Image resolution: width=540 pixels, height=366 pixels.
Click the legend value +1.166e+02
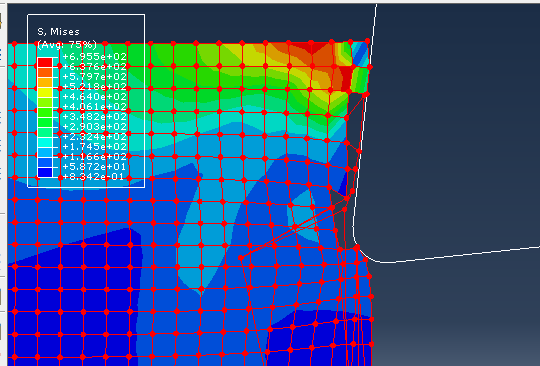(95, 157)
